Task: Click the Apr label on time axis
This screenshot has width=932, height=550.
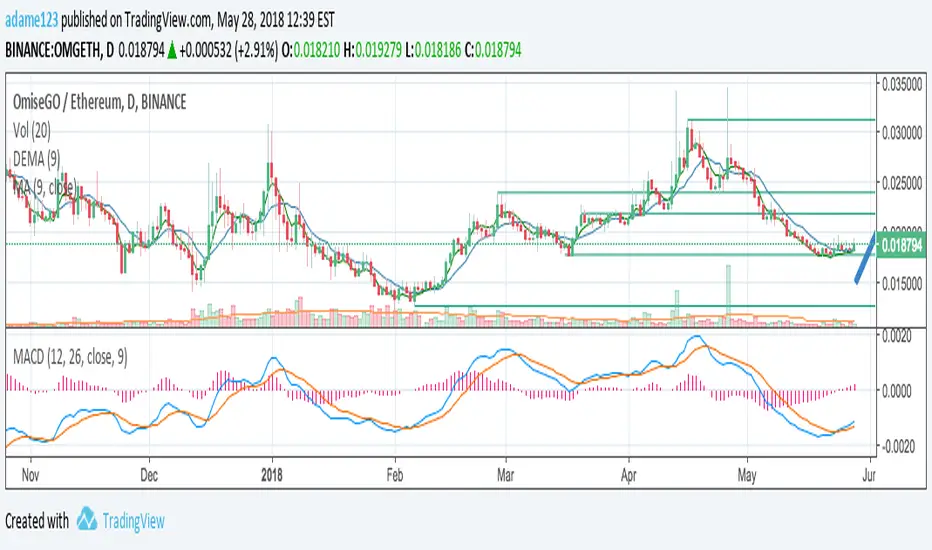Action: coord(628,475)
